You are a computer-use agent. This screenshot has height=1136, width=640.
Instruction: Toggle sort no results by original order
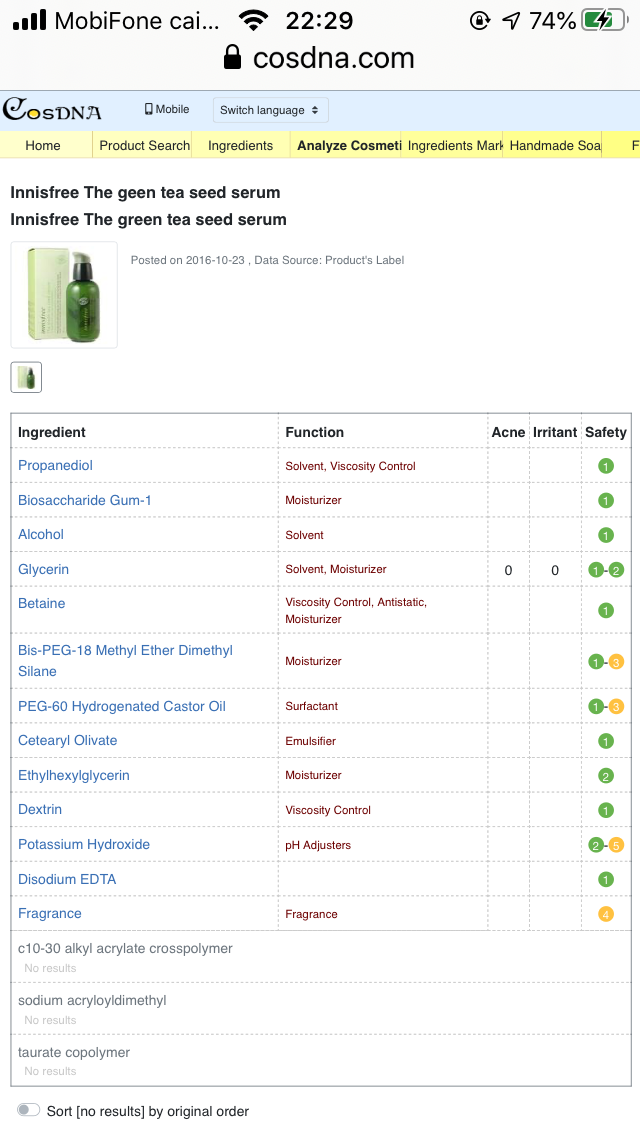(29, 1110)
